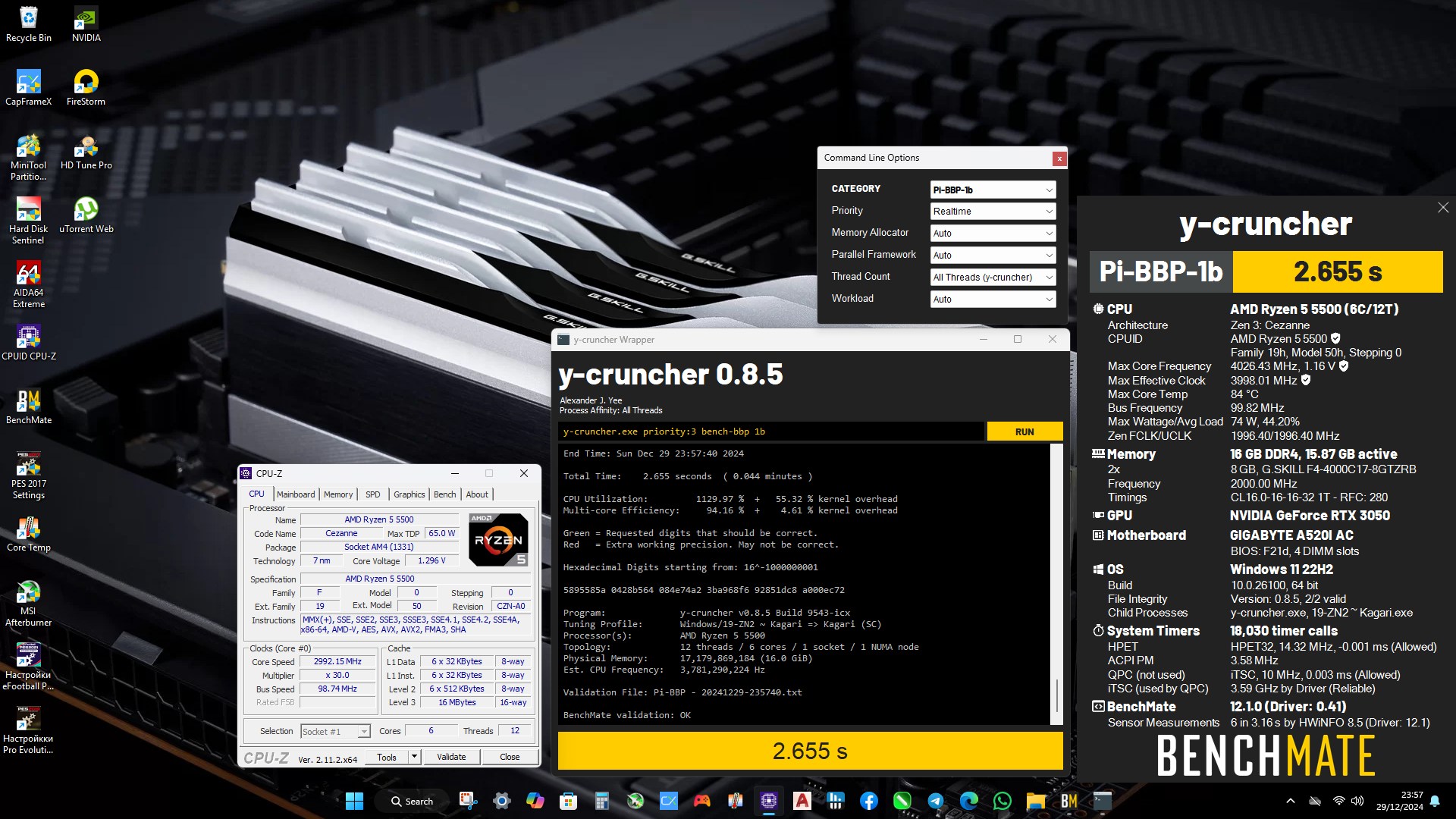
Task: Click the BenchMate BM taskbar icon
Action: pyautogui.click(x=1068, y=801)
